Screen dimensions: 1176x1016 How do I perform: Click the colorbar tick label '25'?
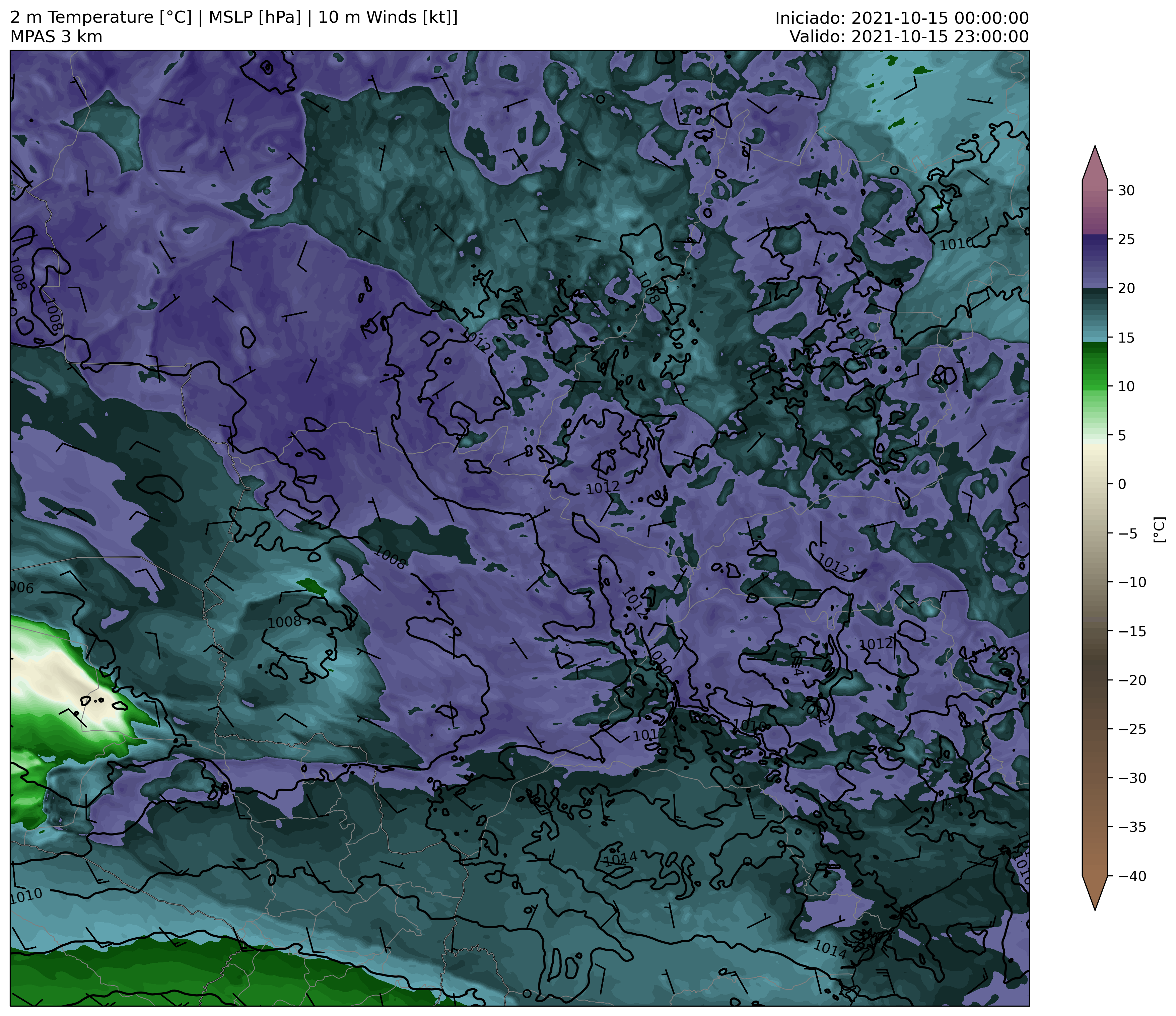[1127, 239]
